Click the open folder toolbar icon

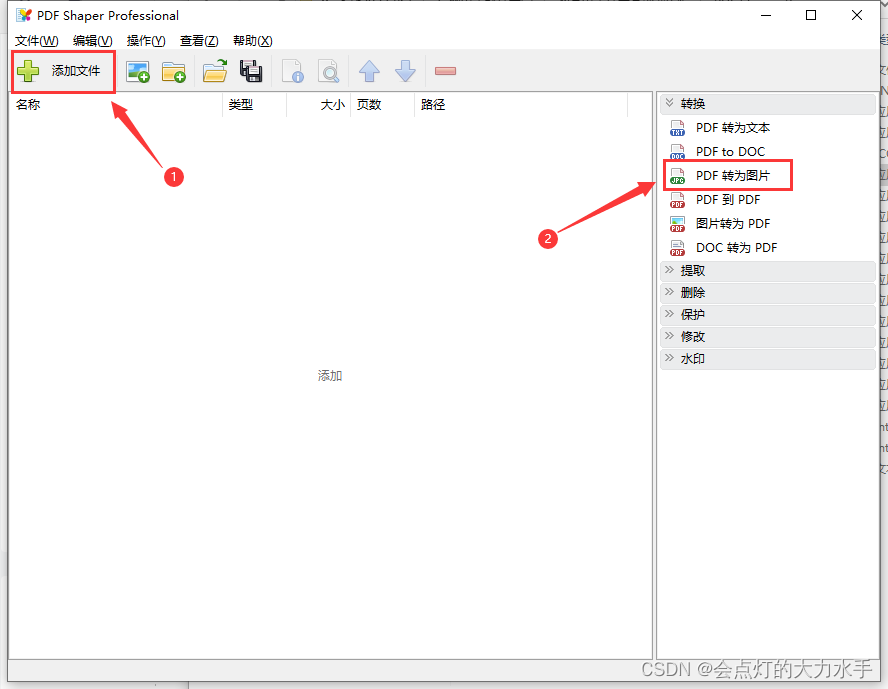click(215, 71)
